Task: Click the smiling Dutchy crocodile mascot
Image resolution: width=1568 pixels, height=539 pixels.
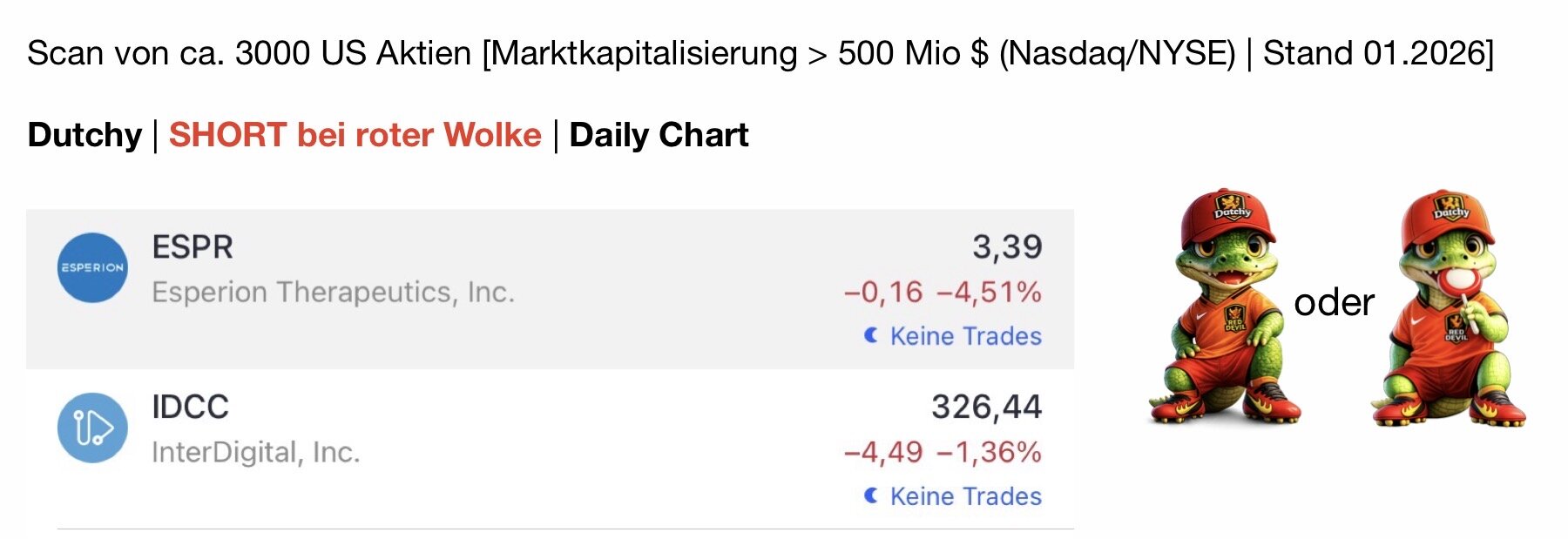Action: 1227,309
